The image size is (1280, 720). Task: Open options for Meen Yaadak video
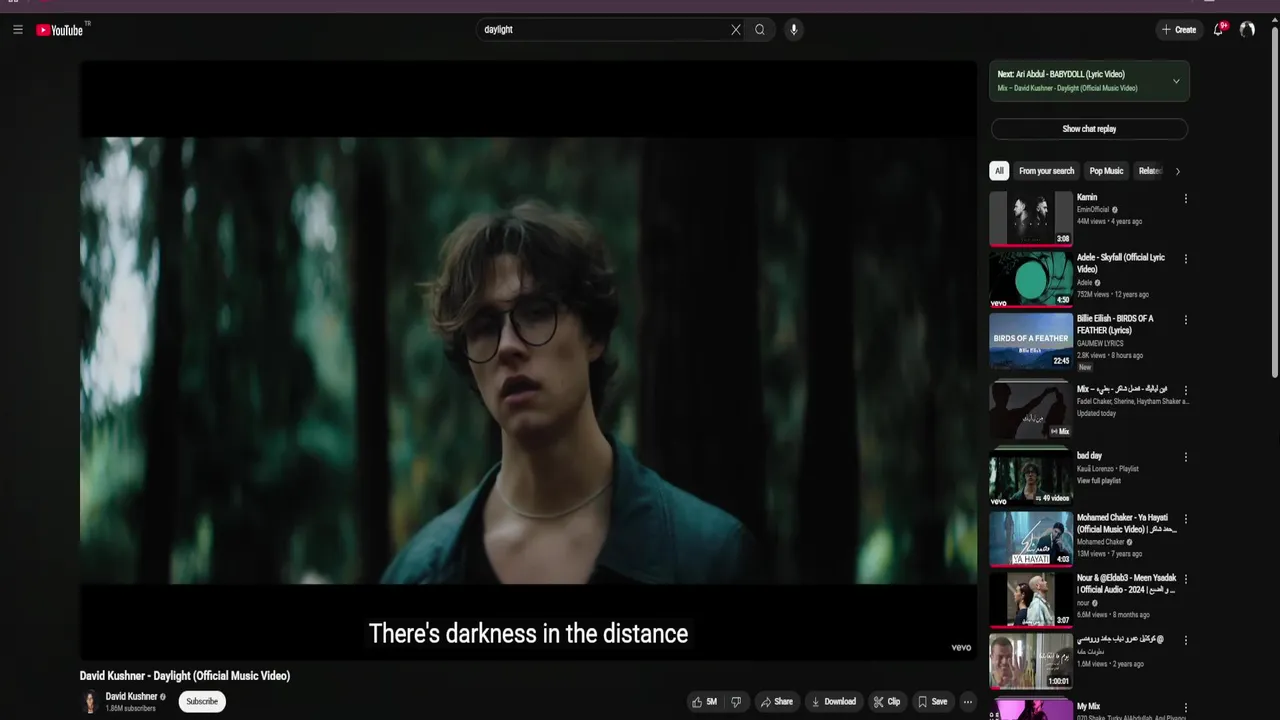pyautogui.click(x=1186, y=579)
